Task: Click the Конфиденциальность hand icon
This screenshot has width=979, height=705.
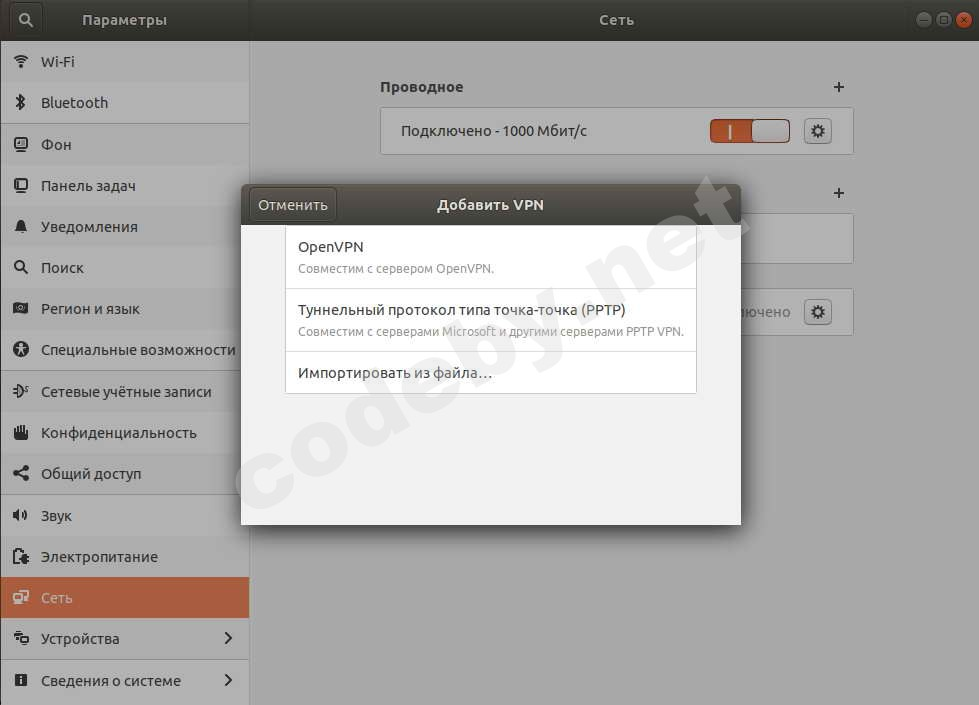Action: point(21,432)
